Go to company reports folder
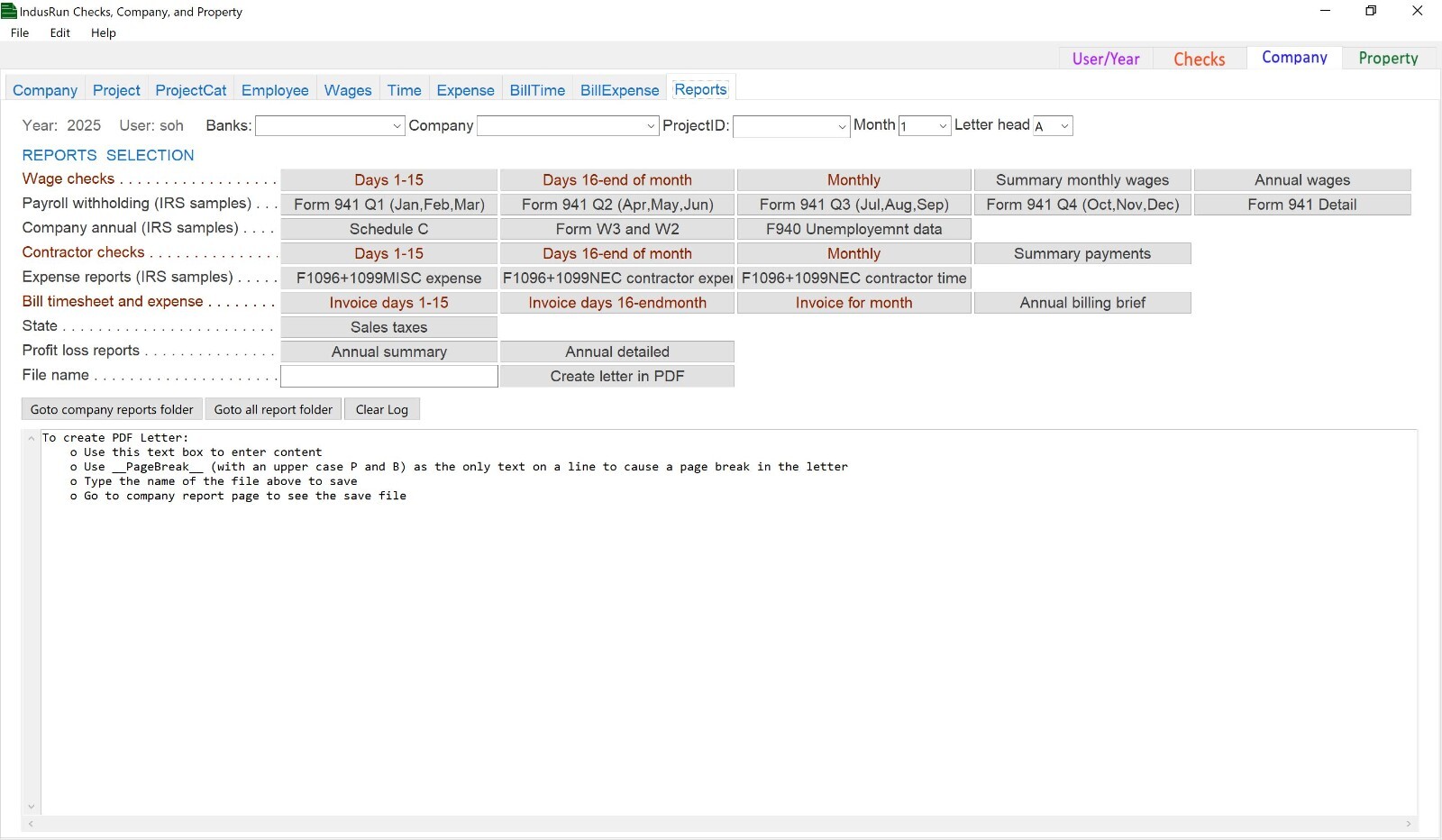1442x840 pixels. coord(112,409)
